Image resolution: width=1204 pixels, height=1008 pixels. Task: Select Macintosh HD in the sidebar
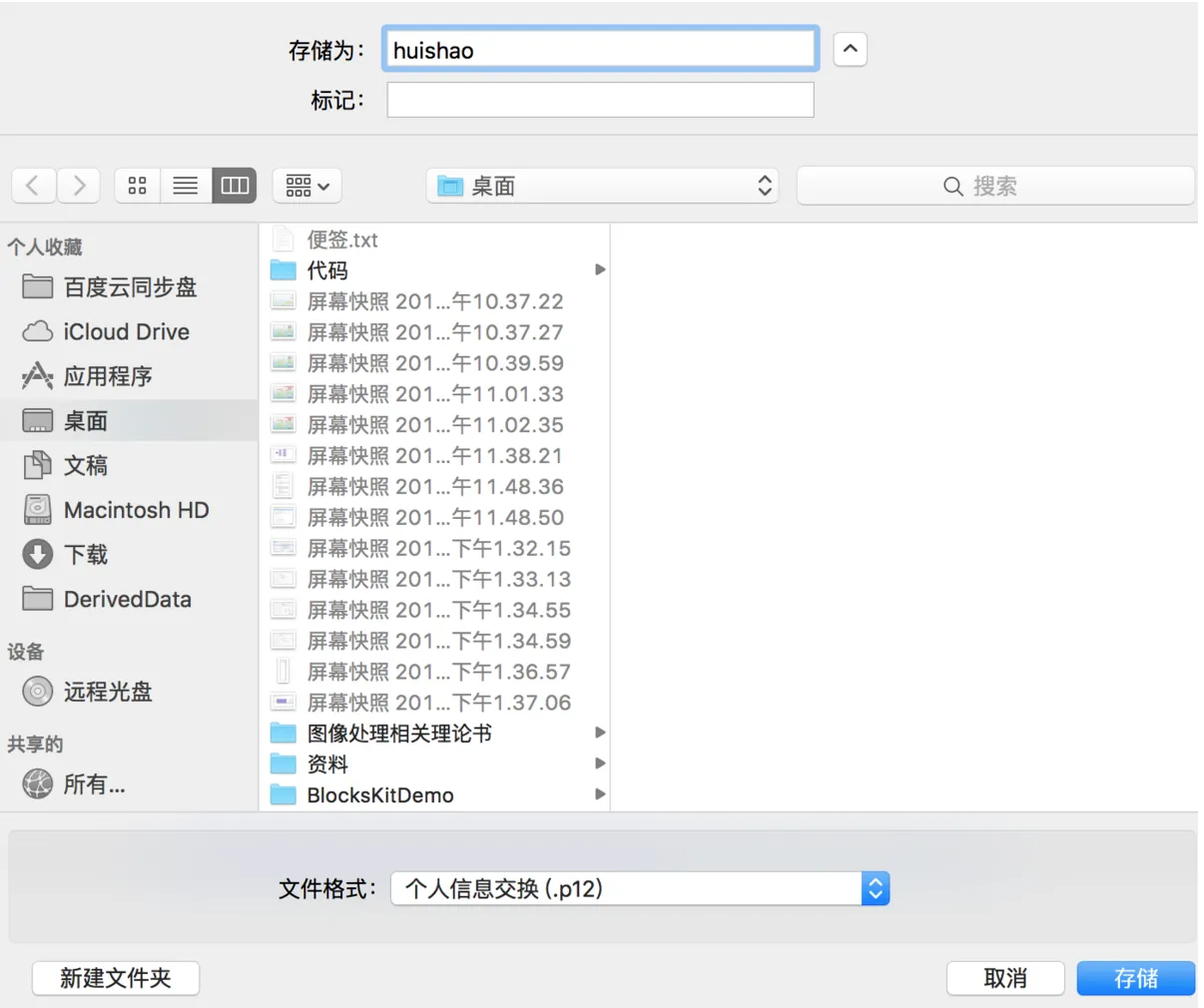(129, 510)
